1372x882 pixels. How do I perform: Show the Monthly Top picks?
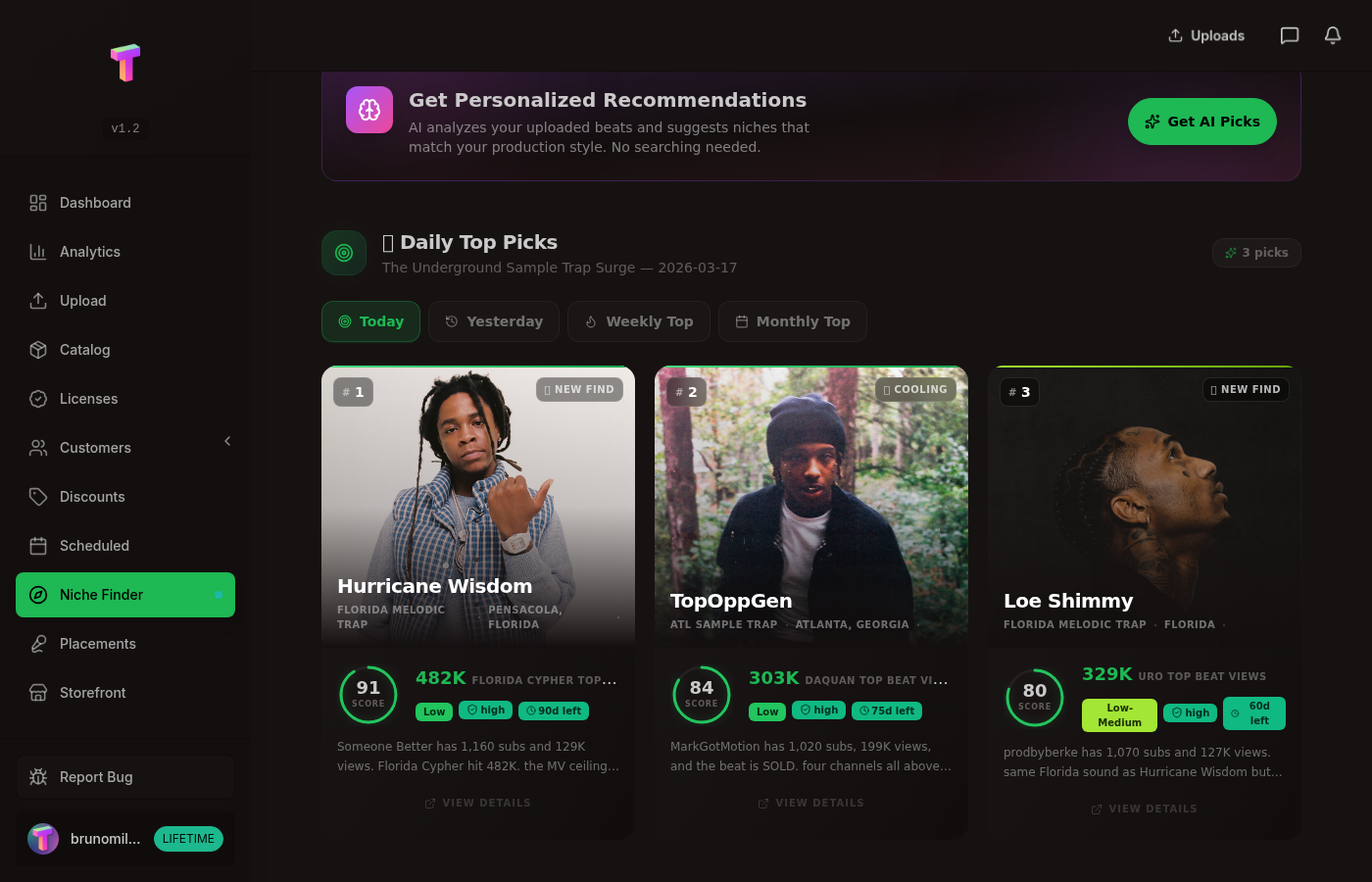coord(793,321)
